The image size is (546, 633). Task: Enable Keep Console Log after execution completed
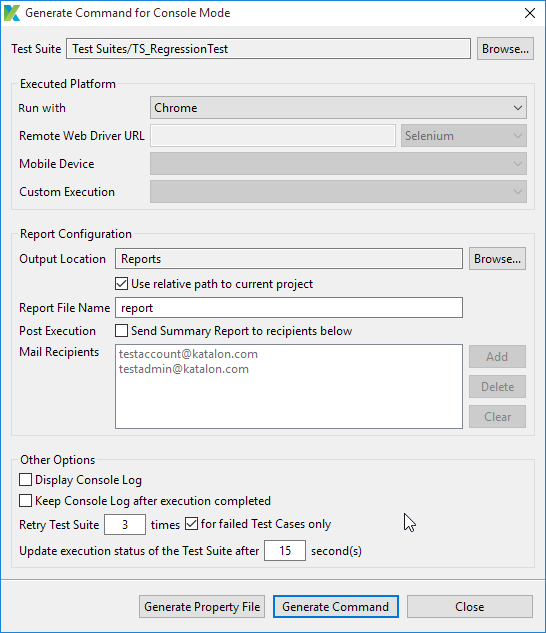tap(25, 501)
